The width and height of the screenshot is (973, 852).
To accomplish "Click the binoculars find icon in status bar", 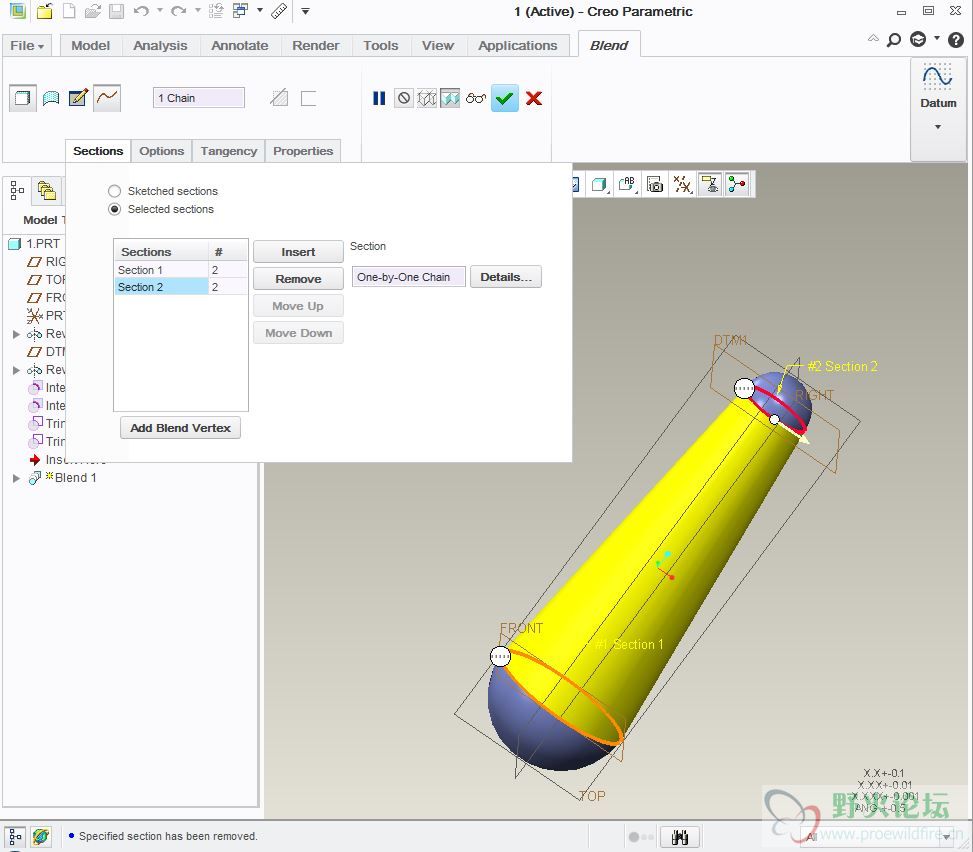I will (x=679, y=837).
